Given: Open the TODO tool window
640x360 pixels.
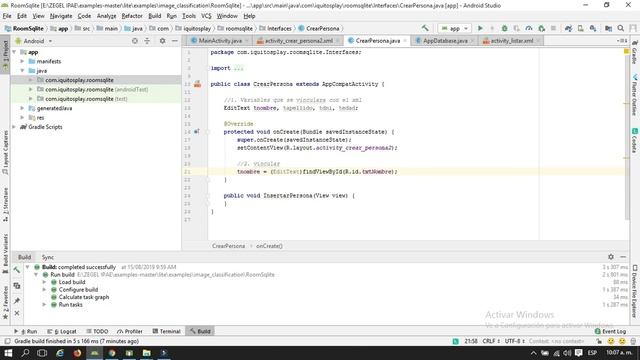Looking at the screenshot, I should 97,331.
